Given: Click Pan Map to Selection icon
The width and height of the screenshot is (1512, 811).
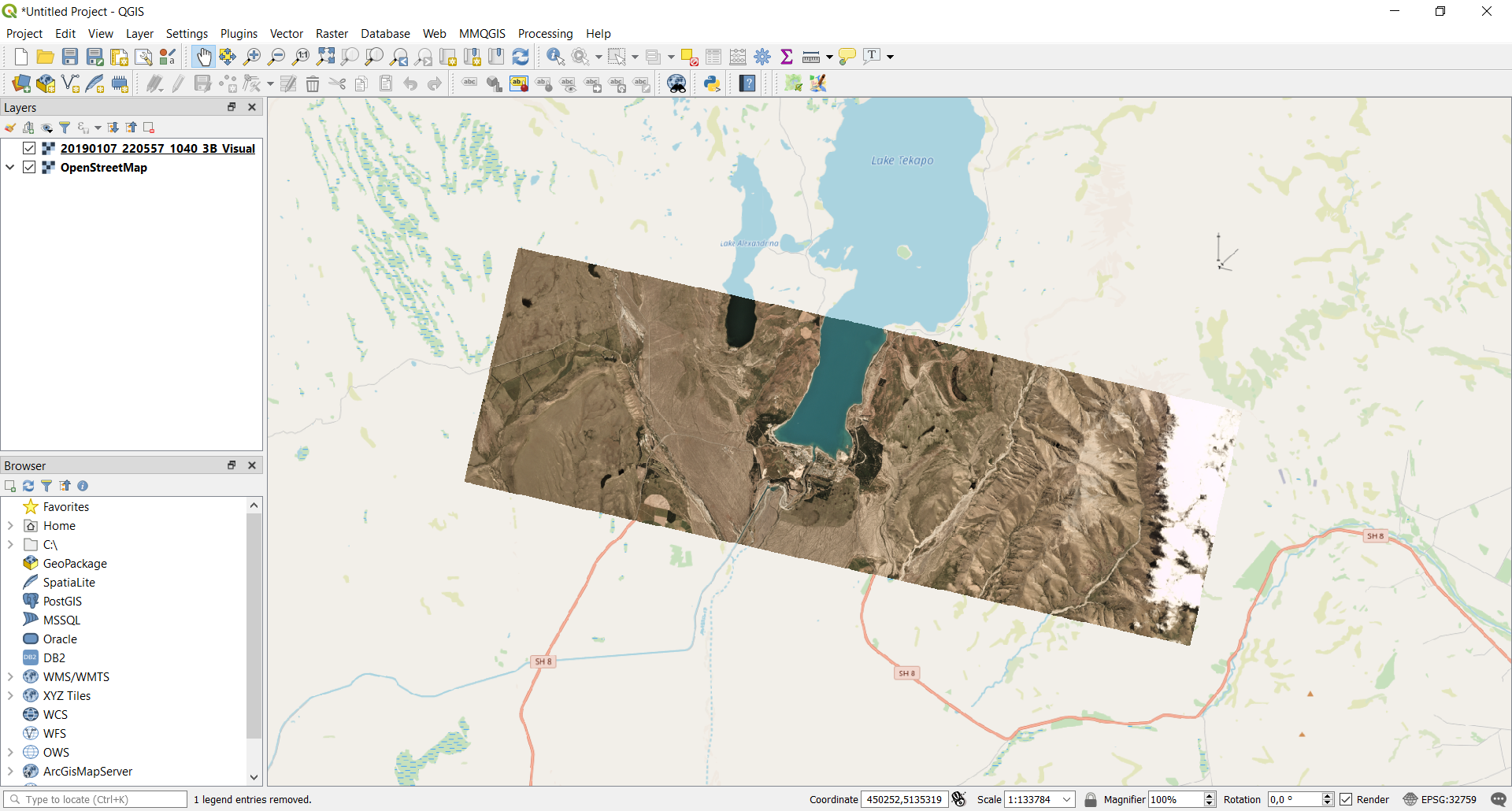Looking at the screenshot, I should coord(228,57).
